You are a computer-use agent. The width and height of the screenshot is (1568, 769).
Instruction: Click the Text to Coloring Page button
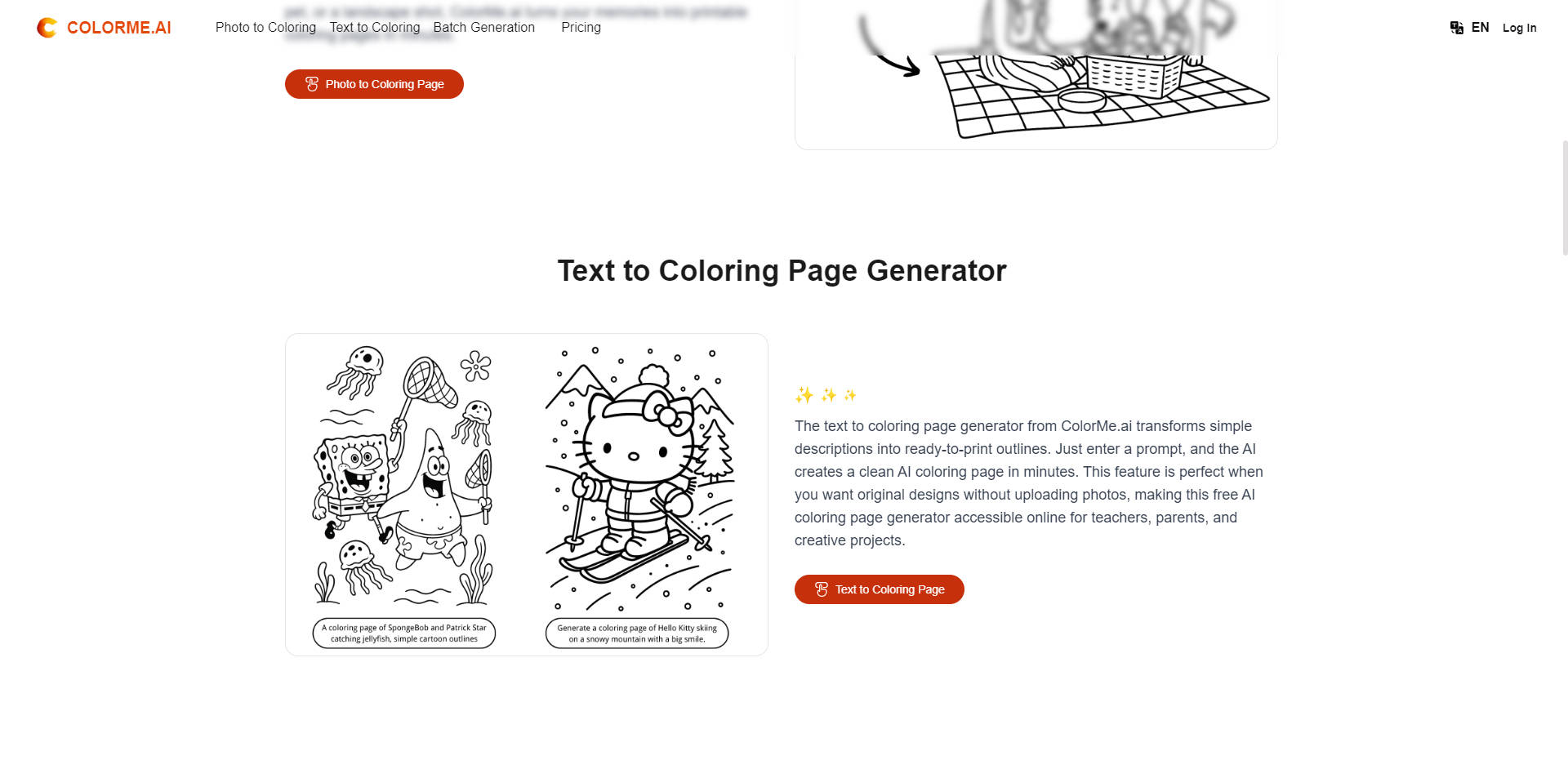(x=879, y=589)
